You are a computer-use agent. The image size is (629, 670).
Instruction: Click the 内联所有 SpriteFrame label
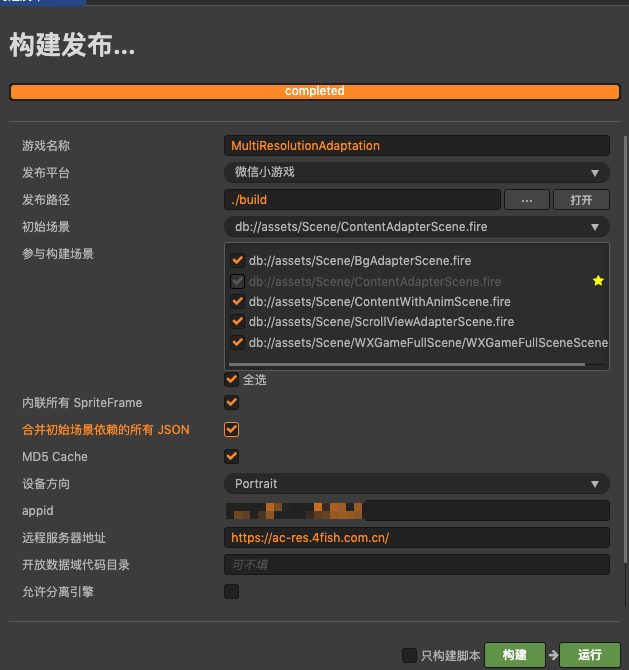pos(82,403)
